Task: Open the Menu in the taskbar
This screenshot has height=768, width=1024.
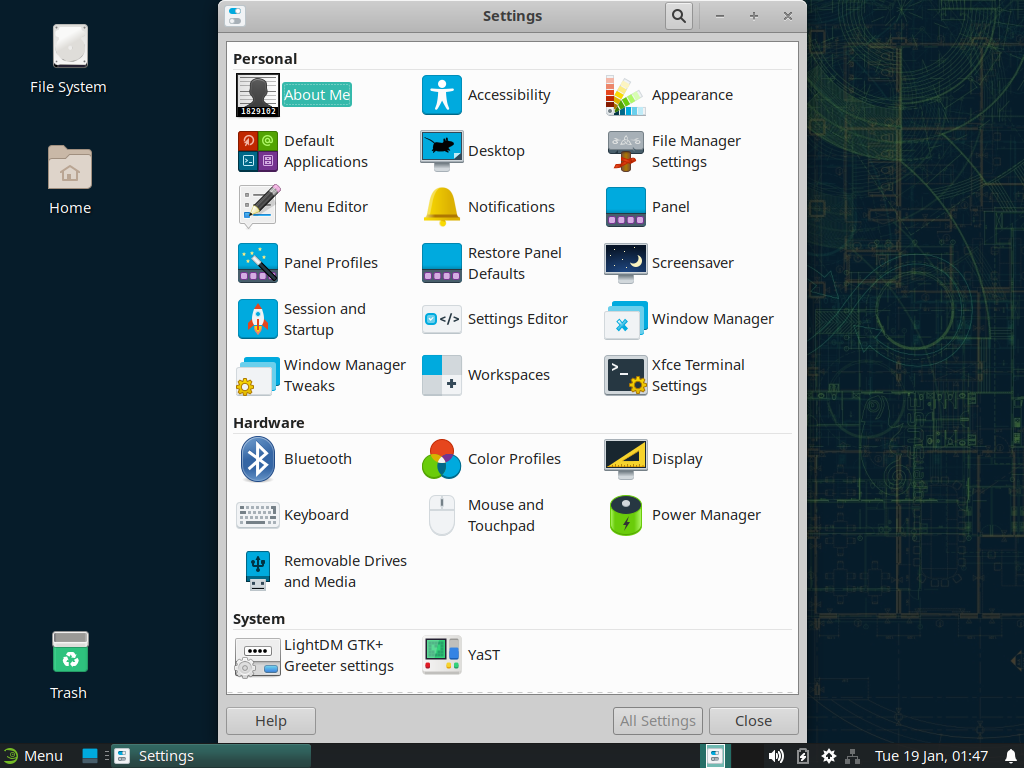Action: pyautogui.click(x=33, y=756)
